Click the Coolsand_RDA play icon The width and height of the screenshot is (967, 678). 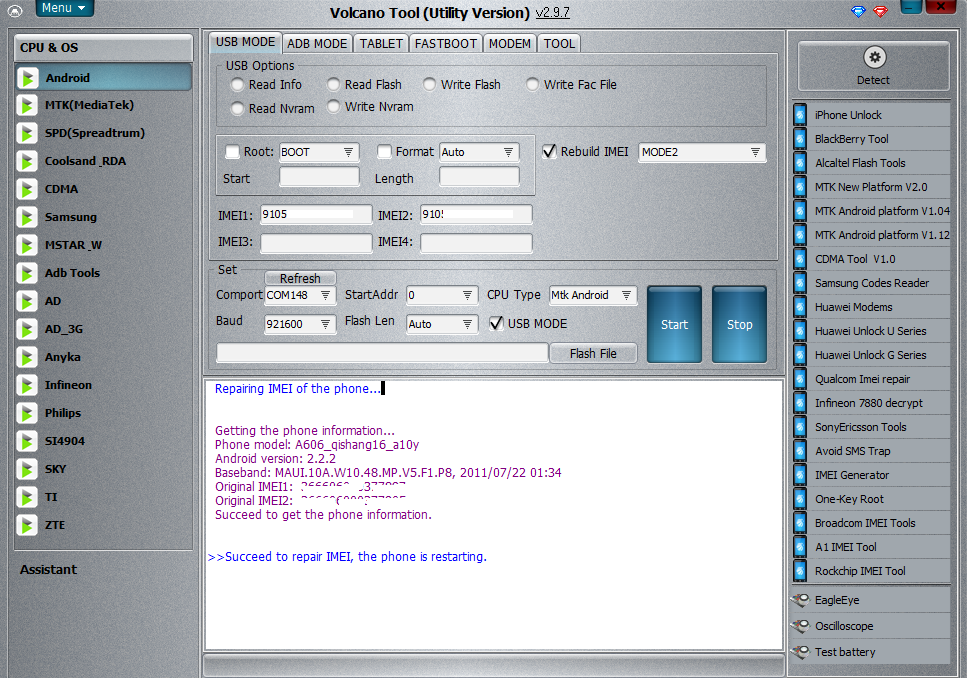[x=27, y=162]
